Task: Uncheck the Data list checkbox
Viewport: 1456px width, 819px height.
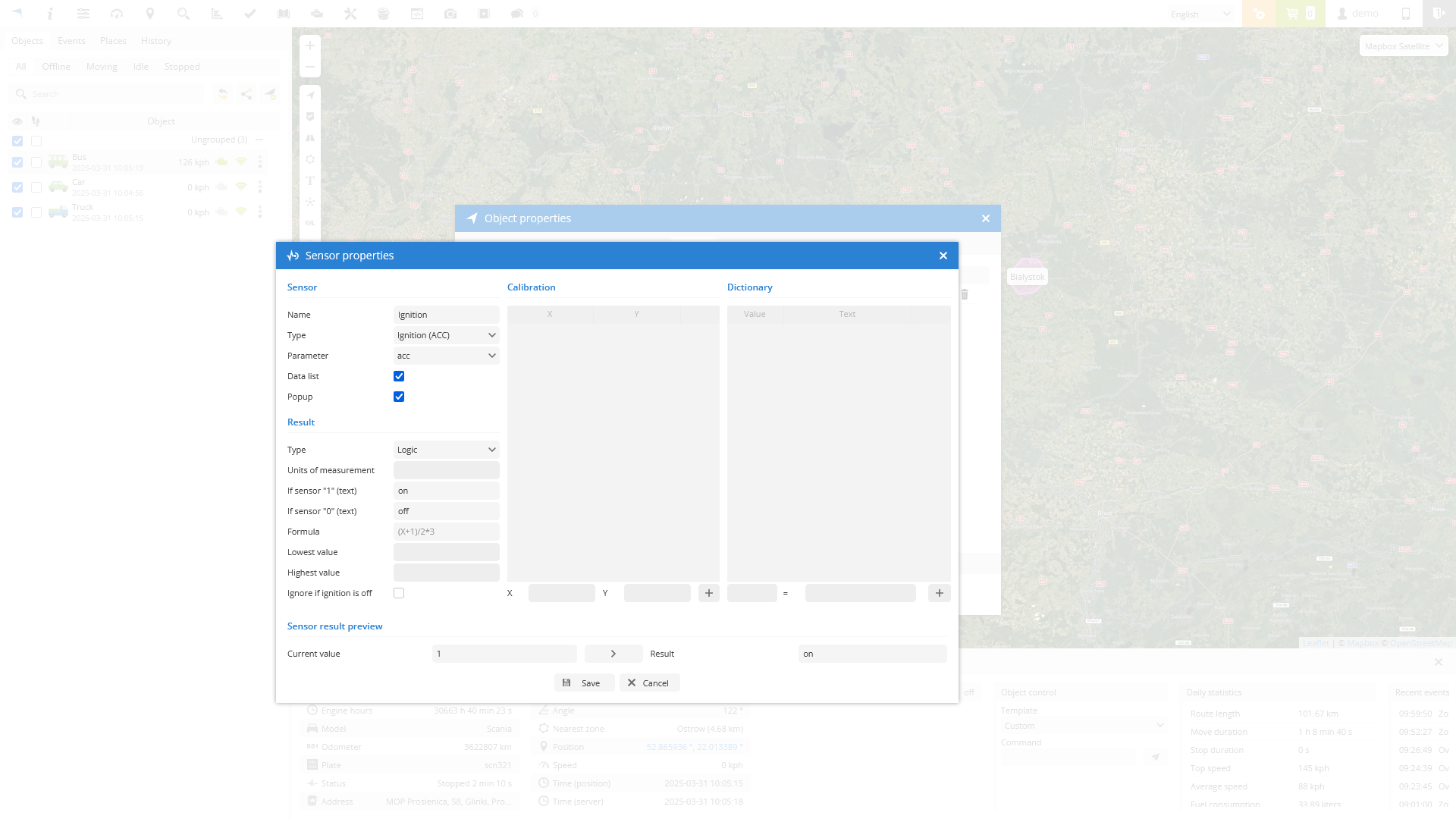Action: pyautogui.click(x=399, y=376)
